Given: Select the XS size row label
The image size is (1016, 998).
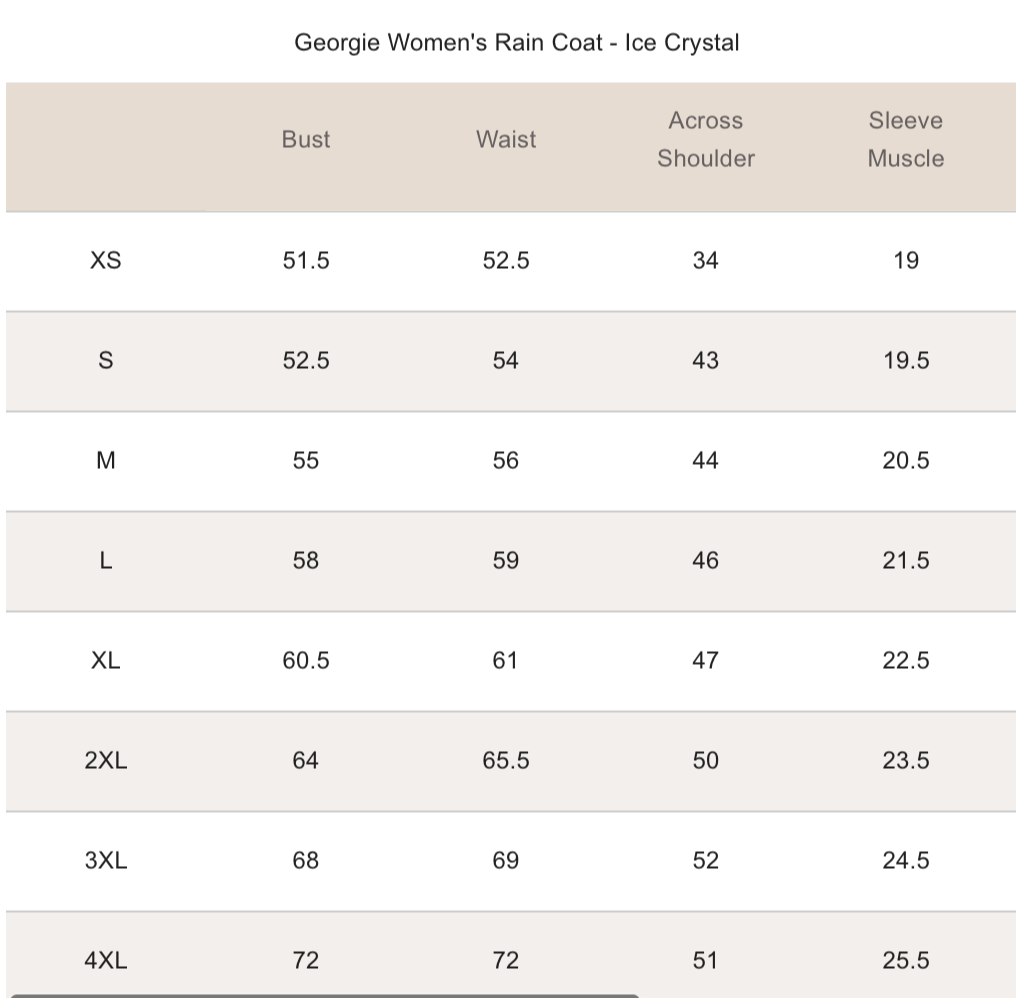Looking at the screenshot, I should [x=105, y=261].
